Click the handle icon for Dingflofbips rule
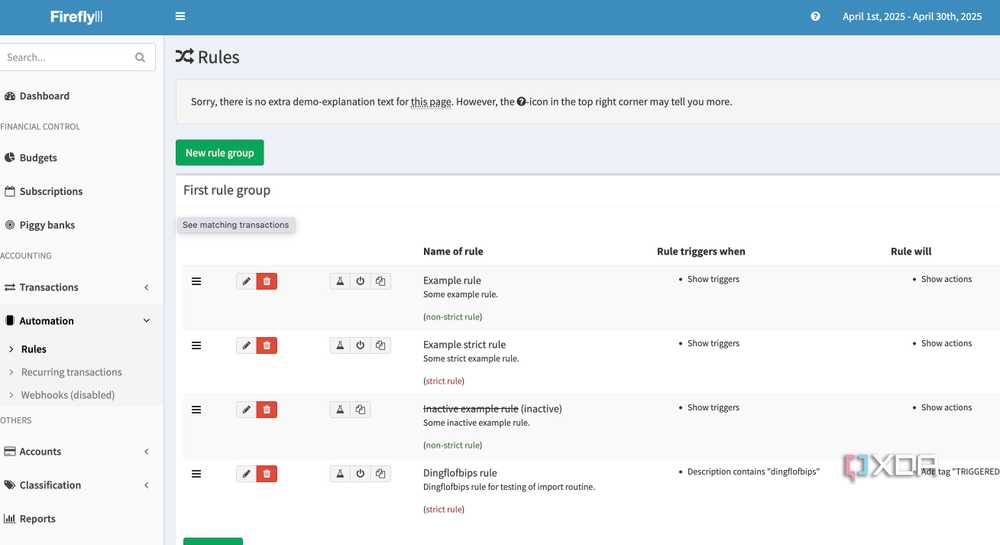This screenshot has height=545, width=1000. (196, 474)
